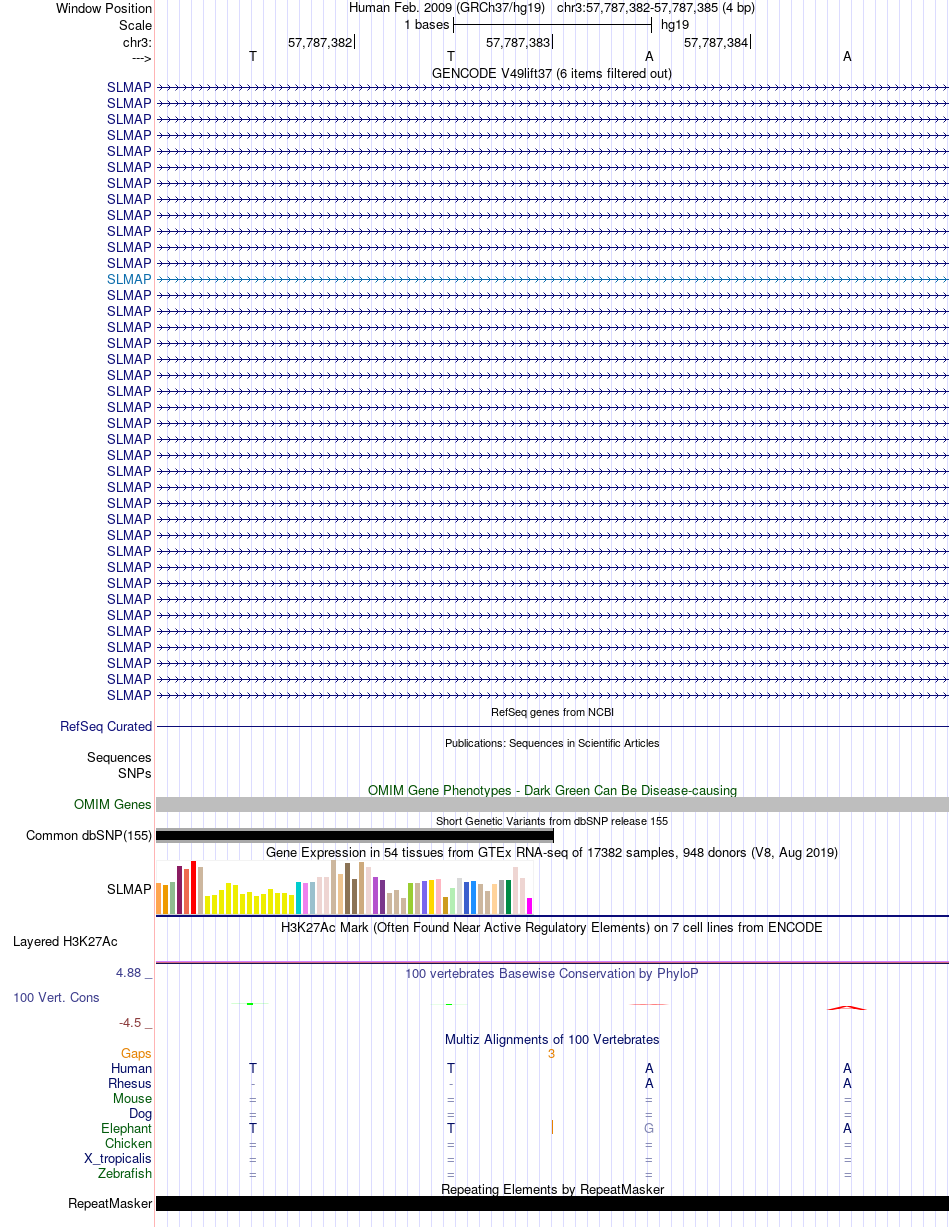Click the RefSeq genes from NCBI title
This screenshot has height=1227, width=950.
pos(552,712)
